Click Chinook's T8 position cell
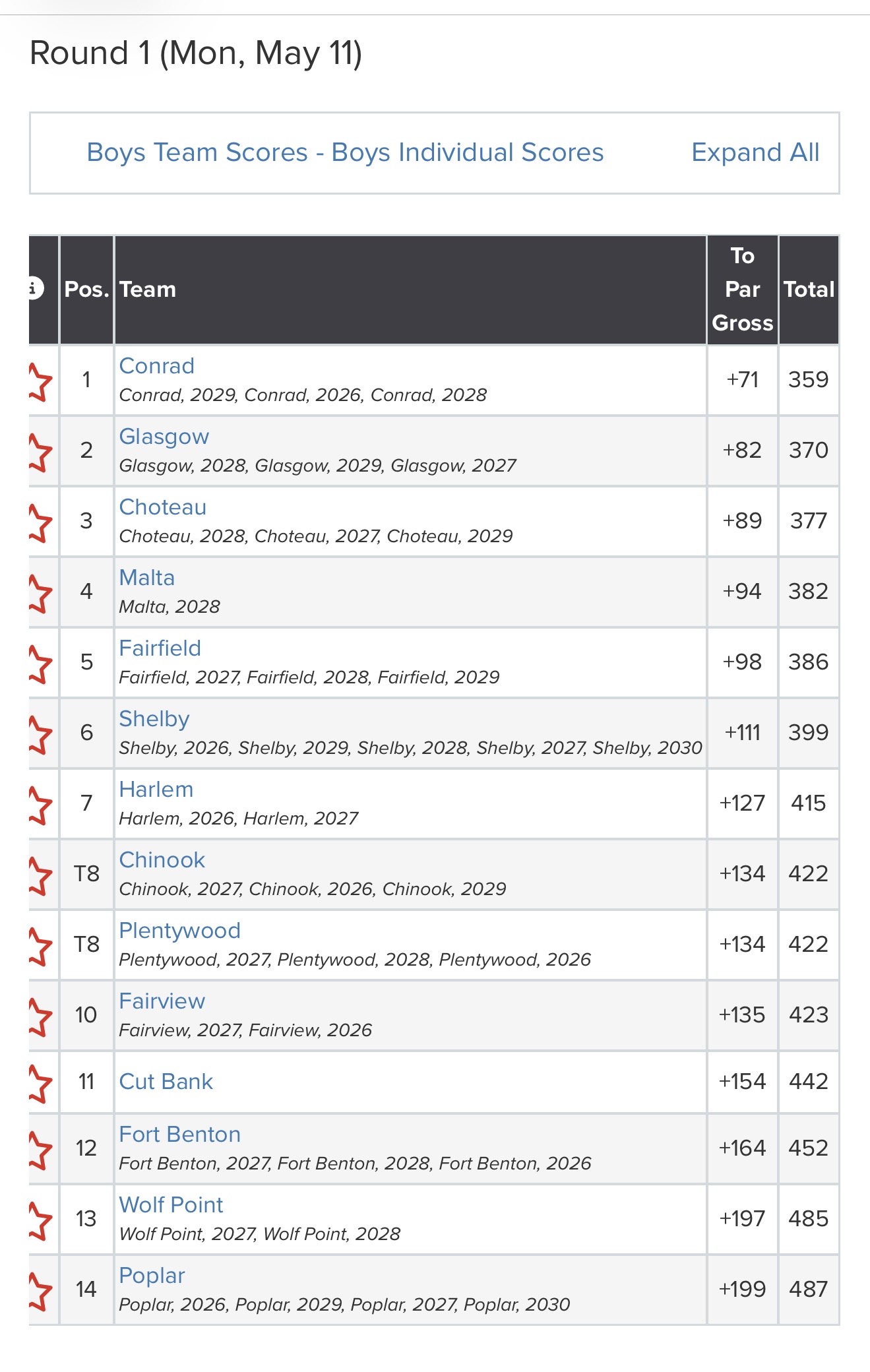Image resolution: width=870 pixels, height=1372 pixels. tap(86, 874)
